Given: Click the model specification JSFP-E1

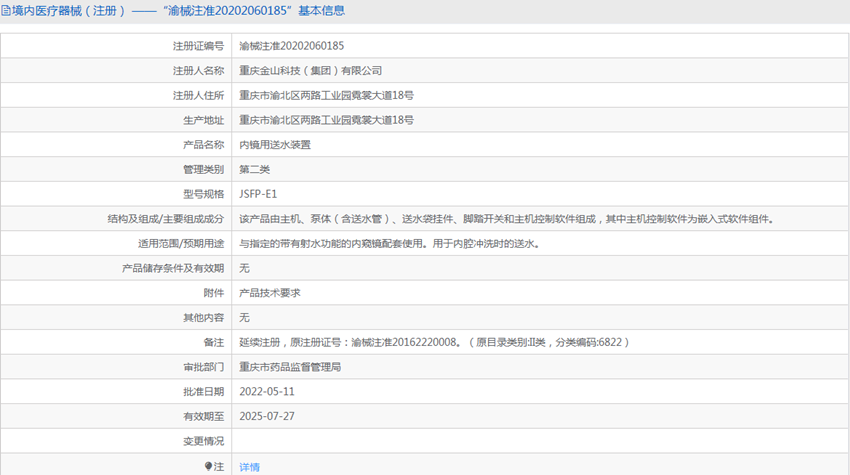Looking at the screenshot, I should (258, 194).
